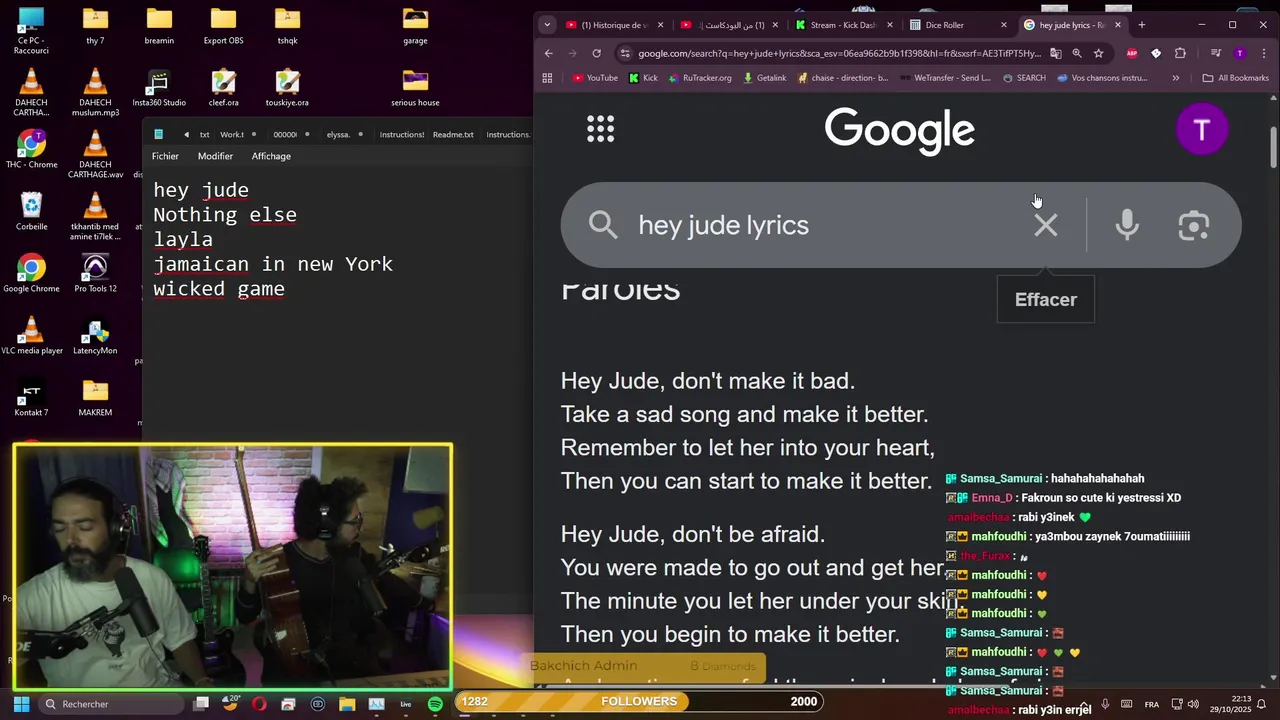Close the Dice Roller tab

[1004, 25]
